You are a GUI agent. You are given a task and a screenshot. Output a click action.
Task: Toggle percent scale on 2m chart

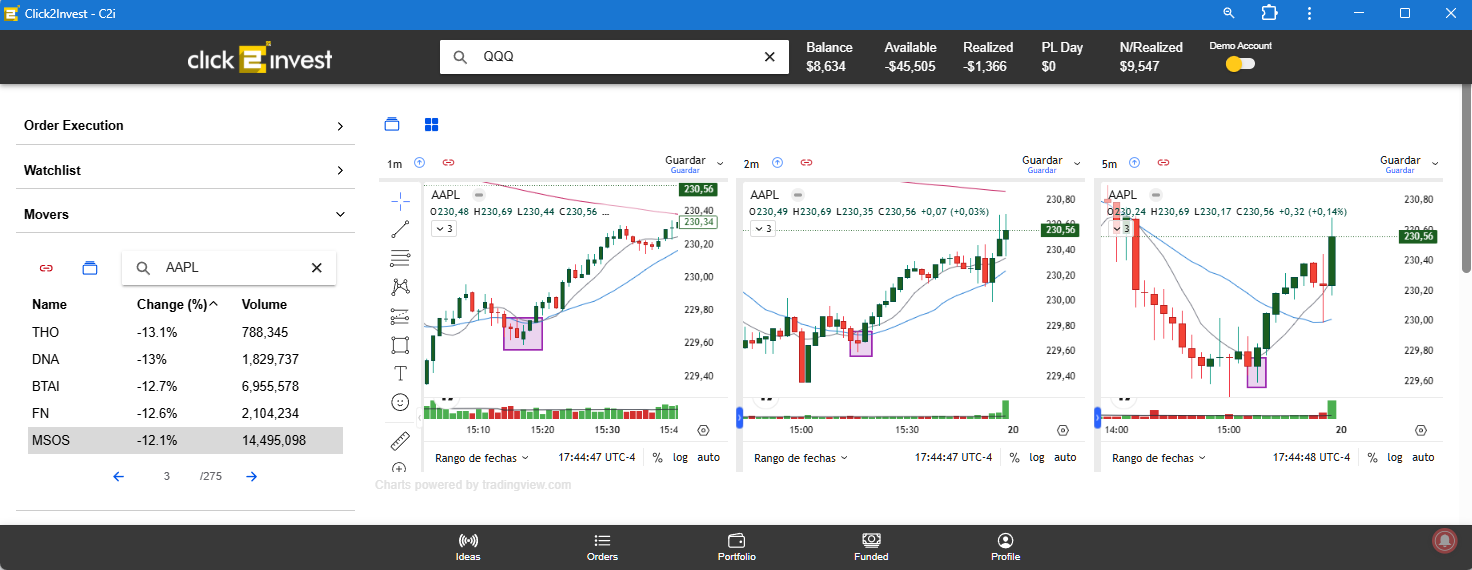tap(1014, 457)
